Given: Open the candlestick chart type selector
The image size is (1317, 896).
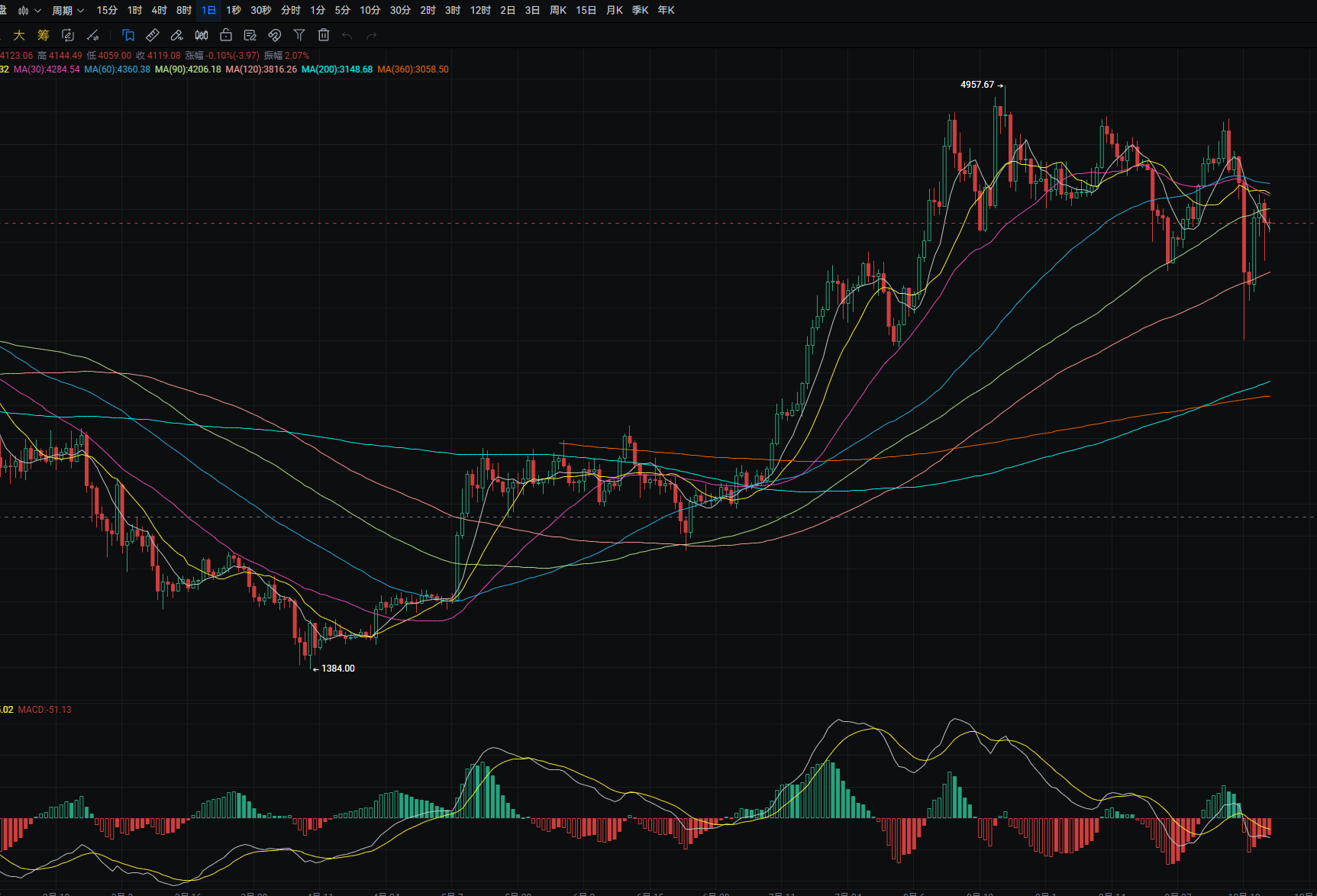Looking at the screenshot, I should (x=28, y=11).
